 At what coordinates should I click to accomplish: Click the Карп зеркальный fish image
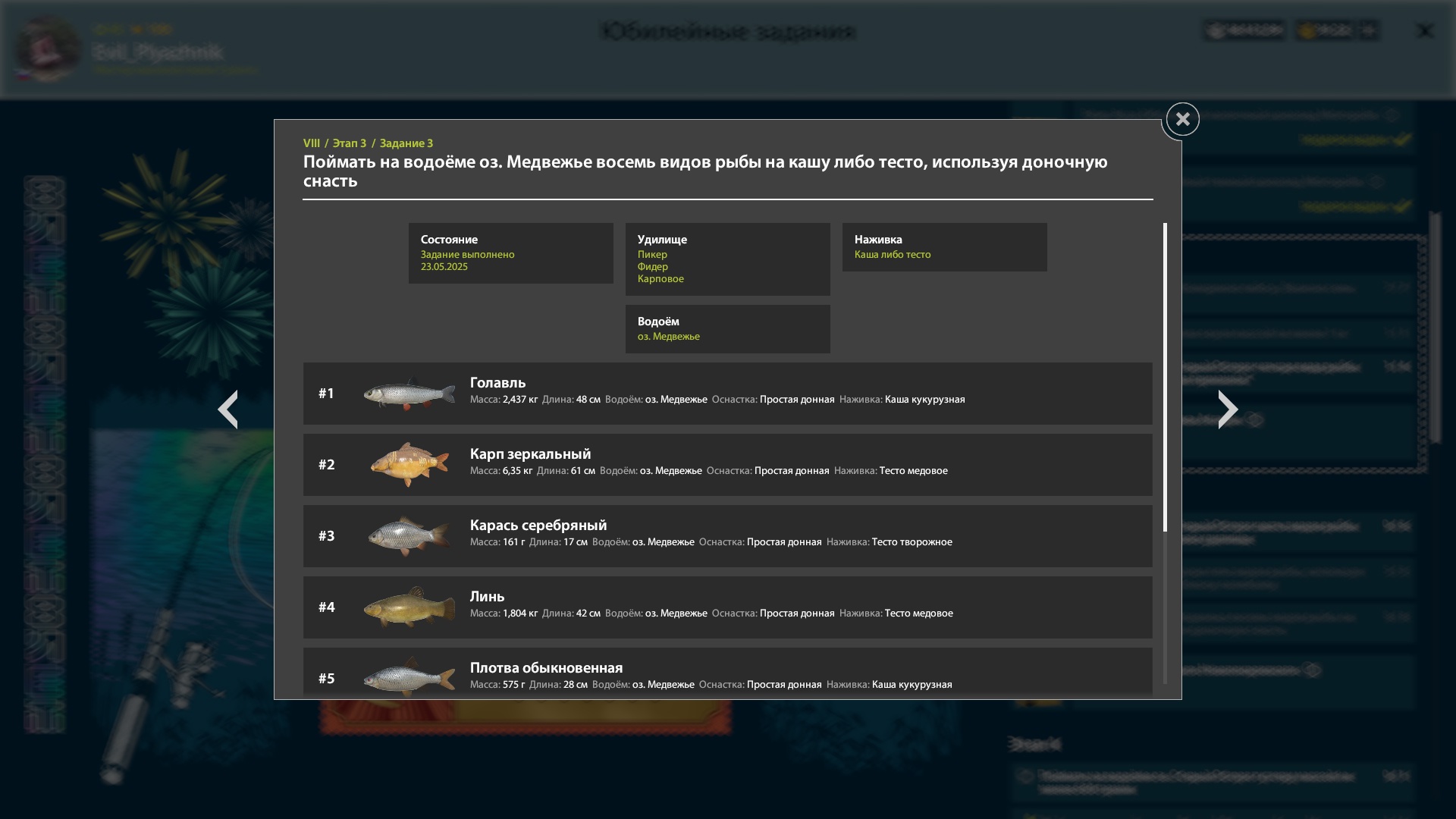409,465
